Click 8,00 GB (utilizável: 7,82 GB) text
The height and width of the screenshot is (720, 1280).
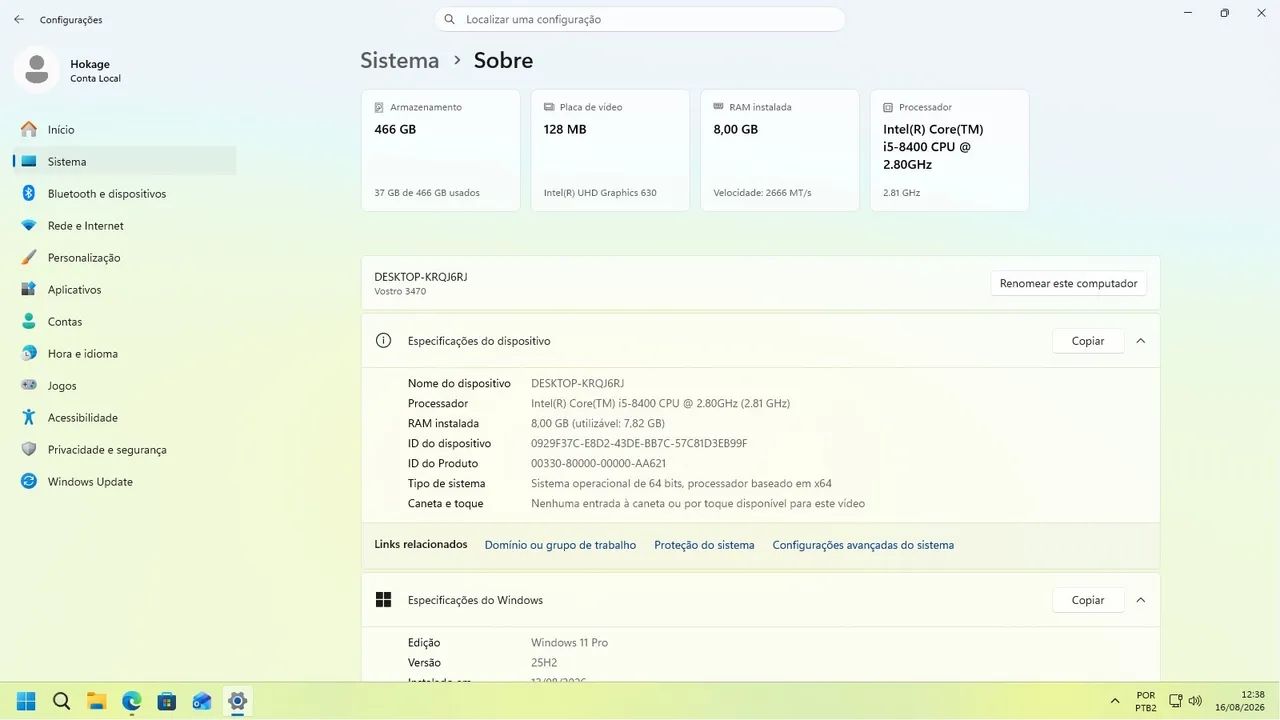(598, 423)
